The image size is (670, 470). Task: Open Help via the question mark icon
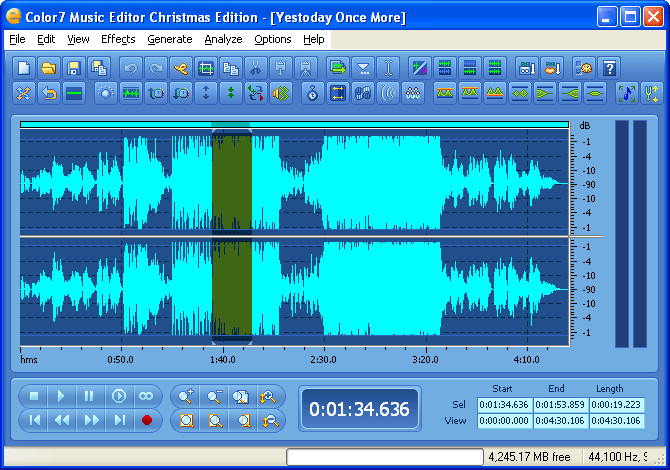click(x=609, y=68)
